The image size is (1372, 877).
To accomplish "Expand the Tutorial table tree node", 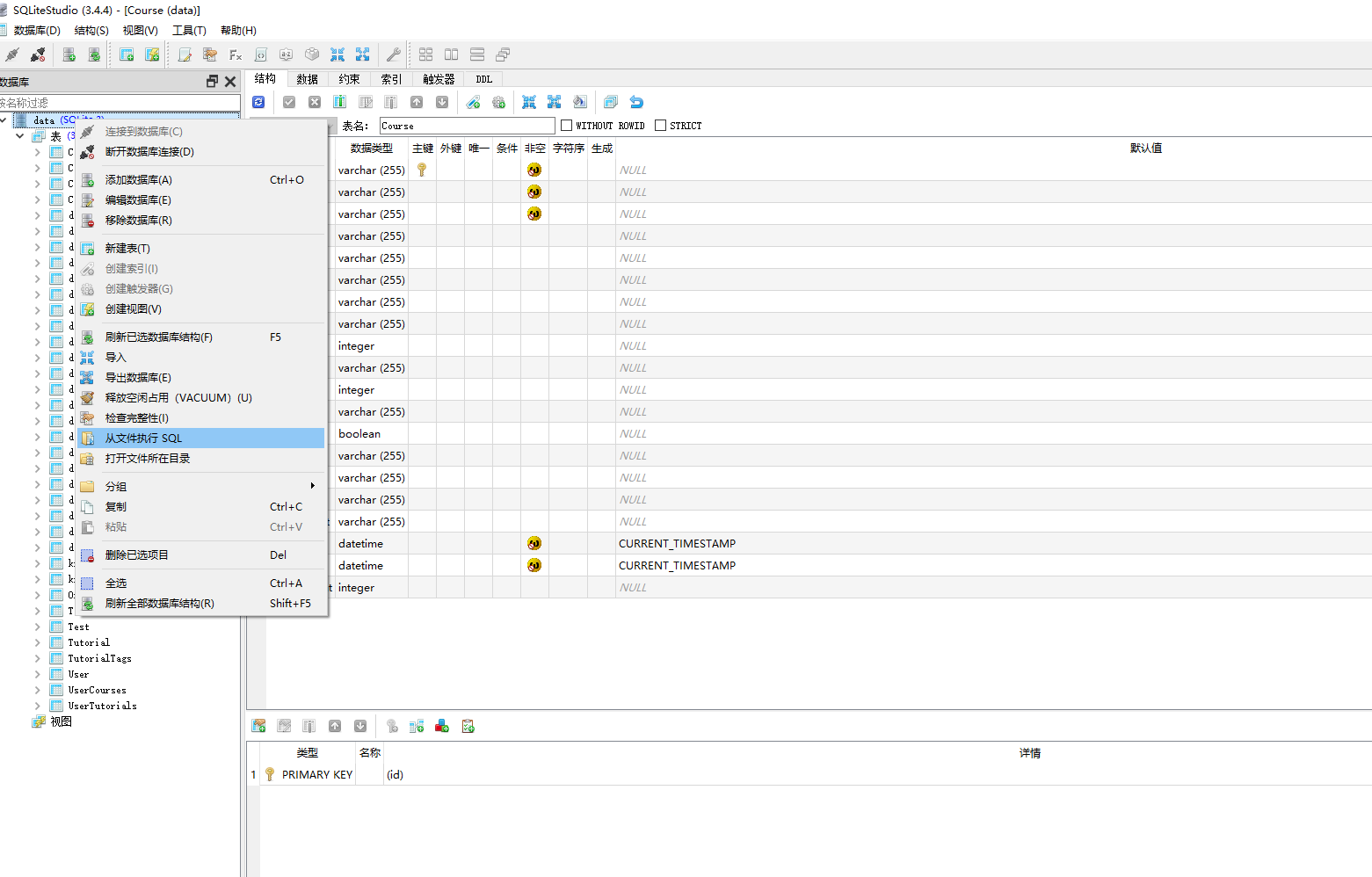I will point(38,642).
